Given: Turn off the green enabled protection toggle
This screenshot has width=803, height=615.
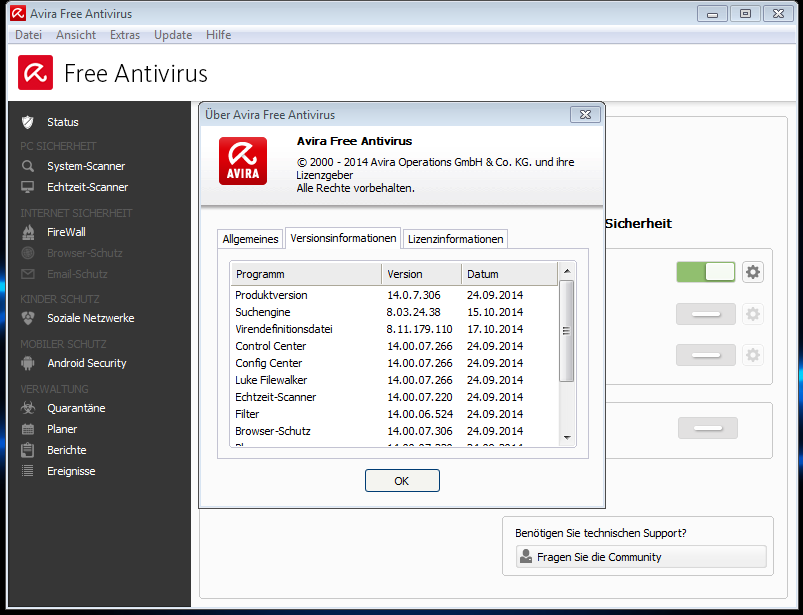Looking at the screenshot, I should click(706, 272).
